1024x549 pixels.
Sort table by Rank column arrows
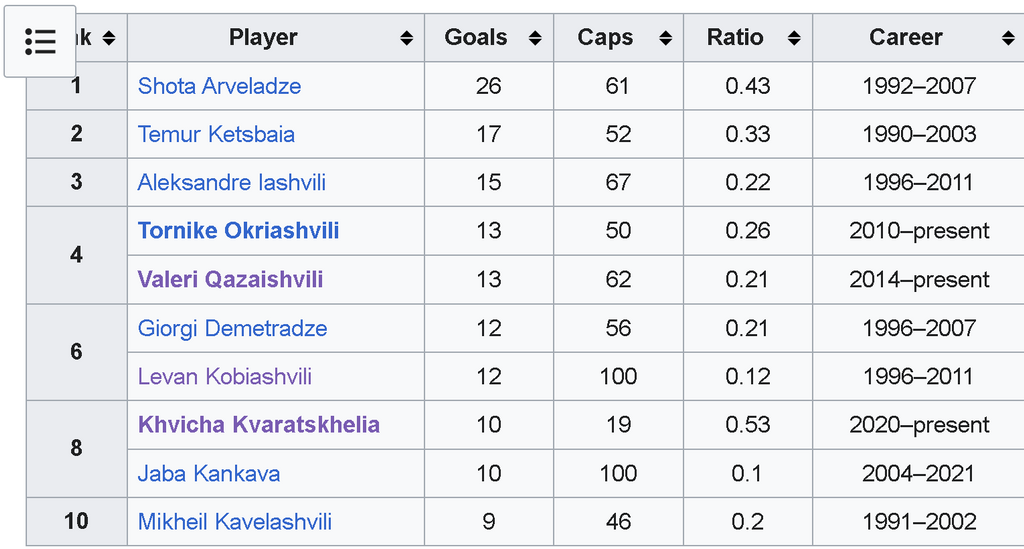pos(108,38)
